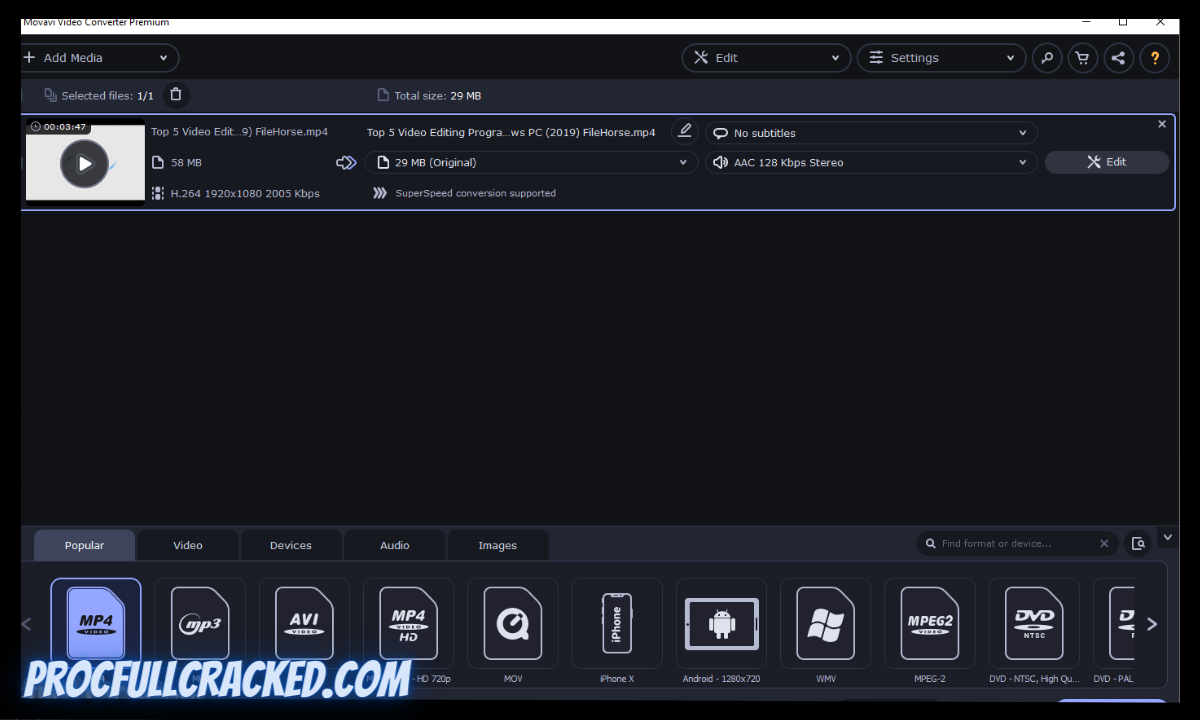The height and width of the screenshot is (720, 1200).
Task: Select the WMV format preset
Action: [x=825, y=622]
